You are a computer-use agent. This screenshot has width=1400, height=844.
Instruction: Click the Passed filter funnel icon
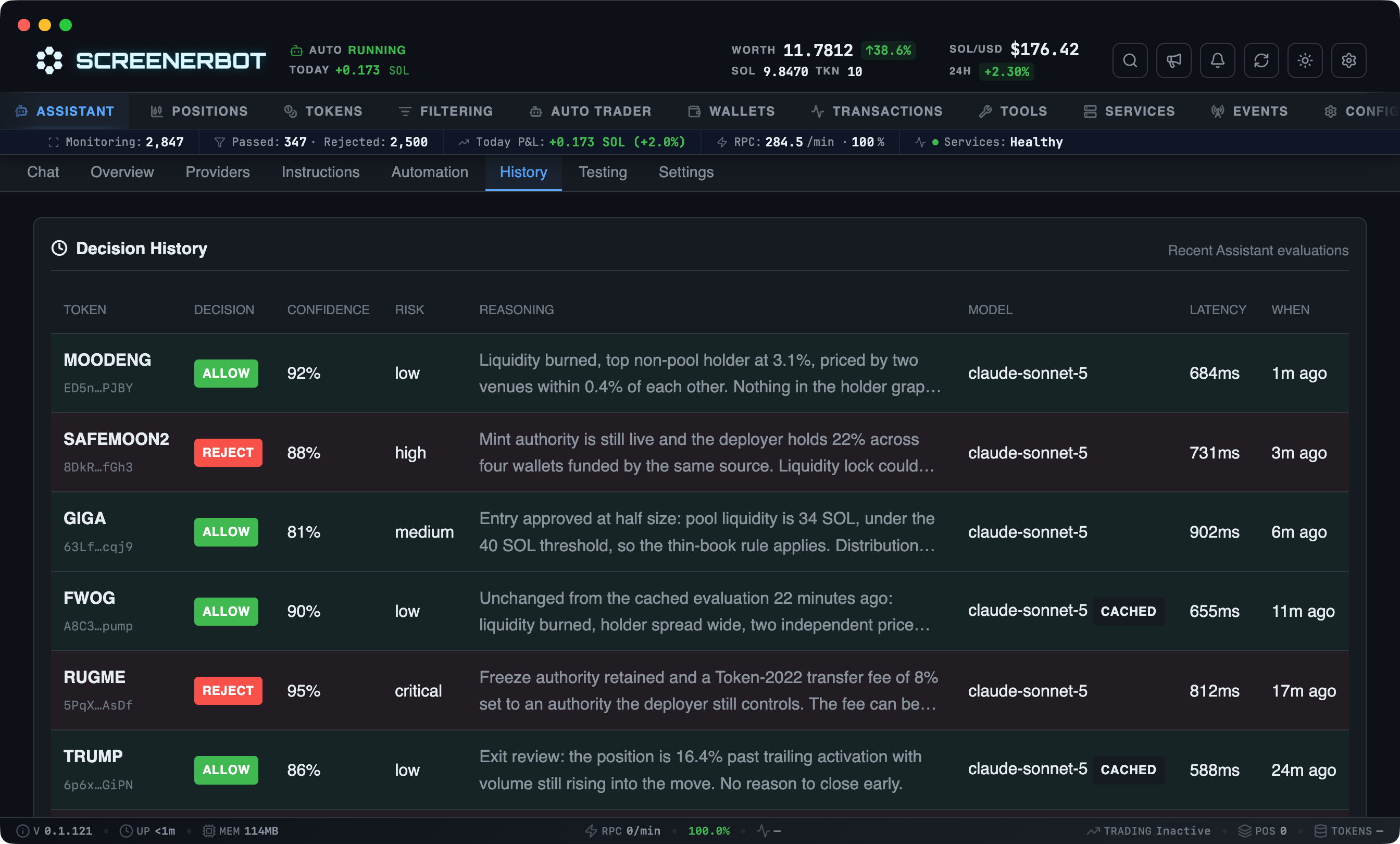pyautogui.click(x=219, y=142)
